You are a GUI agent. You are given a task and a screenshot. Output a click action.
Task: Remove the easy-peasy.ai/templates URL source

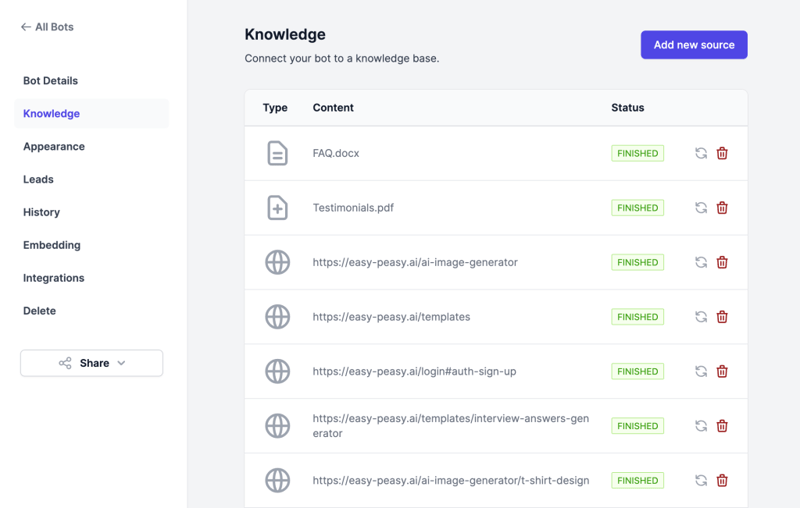722,317
